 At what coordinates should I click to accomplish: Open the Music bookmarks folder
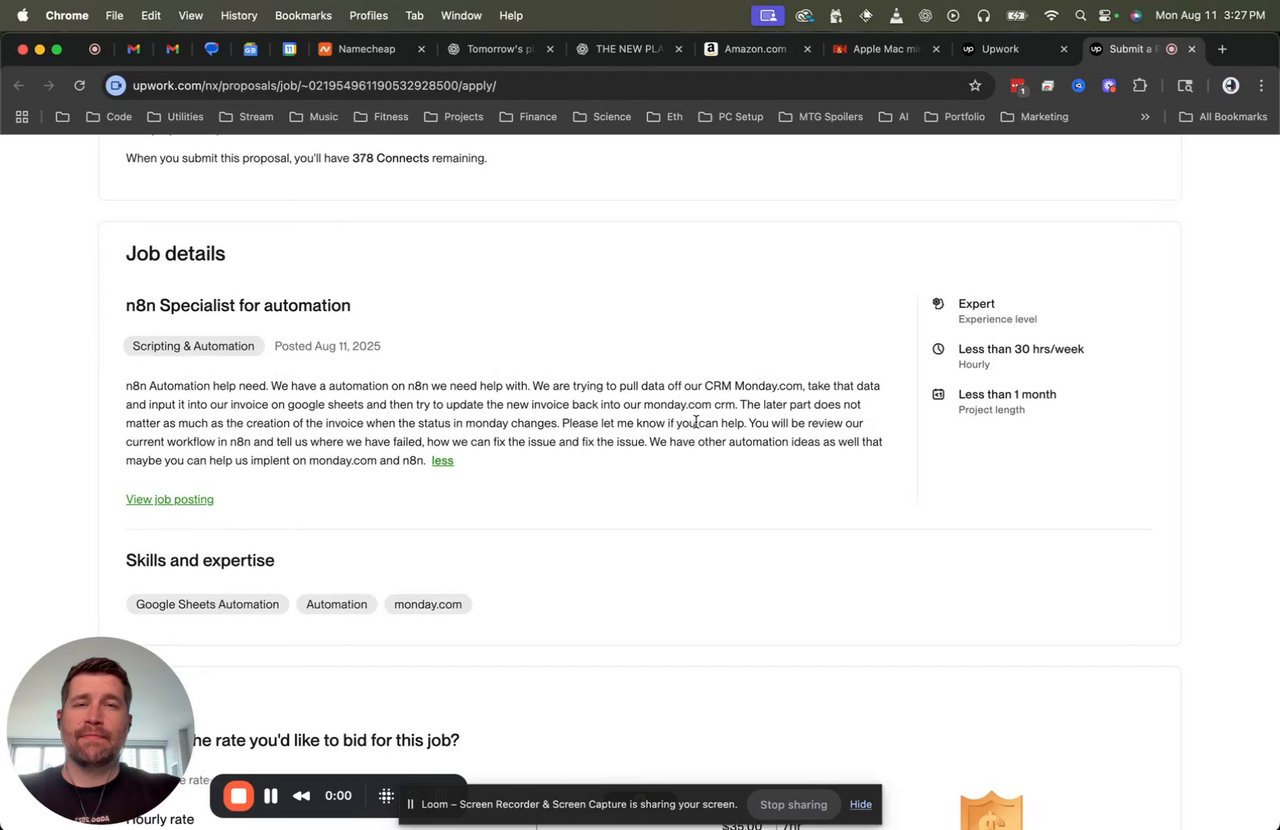point(314,117)
